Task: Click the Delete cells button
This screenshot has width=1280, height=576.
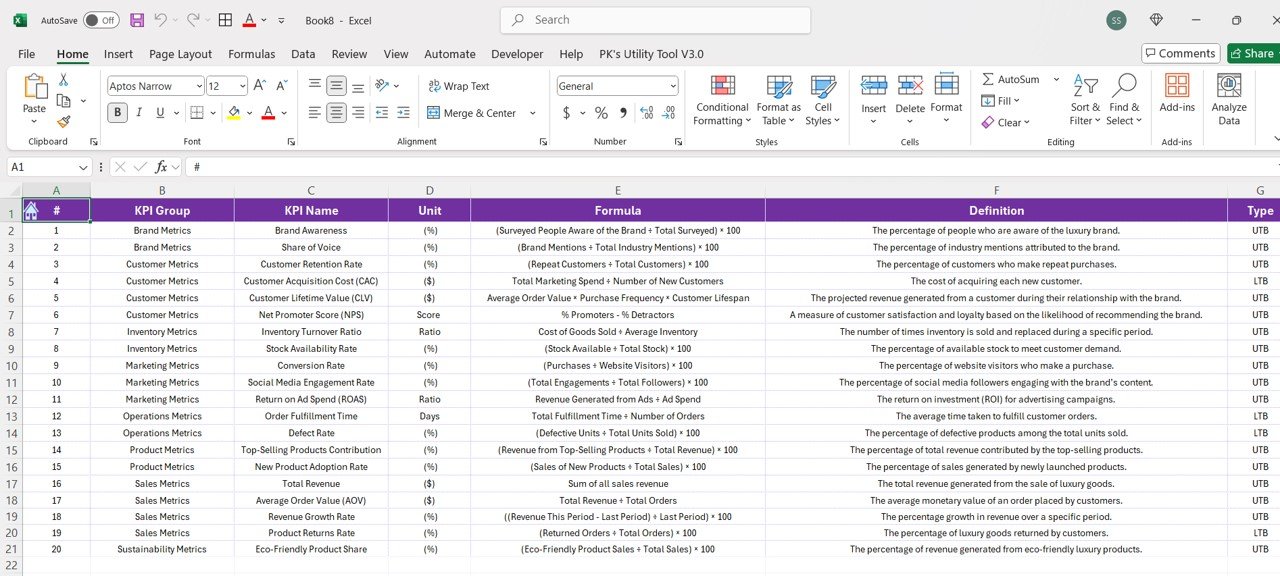Action: pos(910,100)
